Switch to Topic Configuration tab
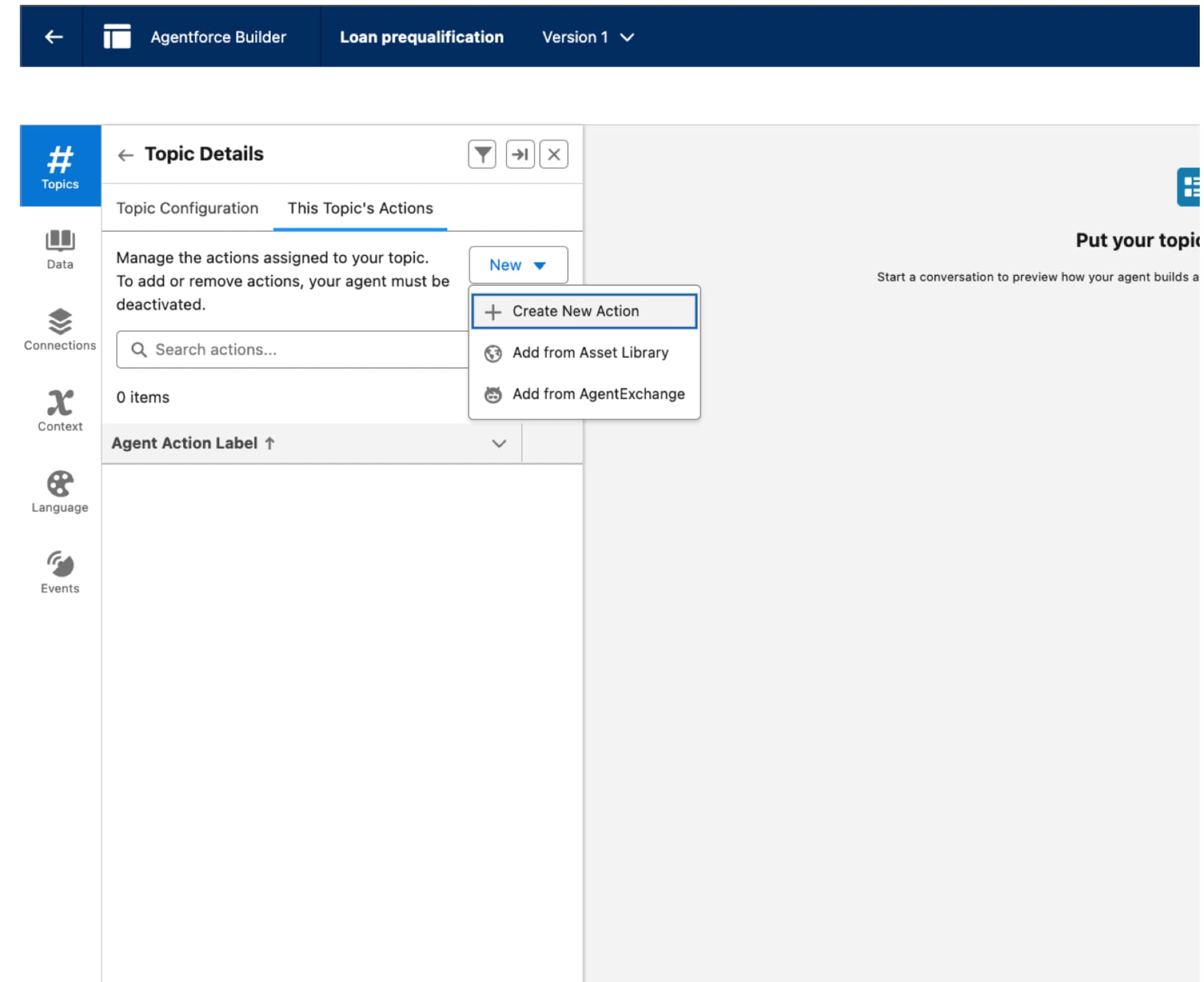 187,208
